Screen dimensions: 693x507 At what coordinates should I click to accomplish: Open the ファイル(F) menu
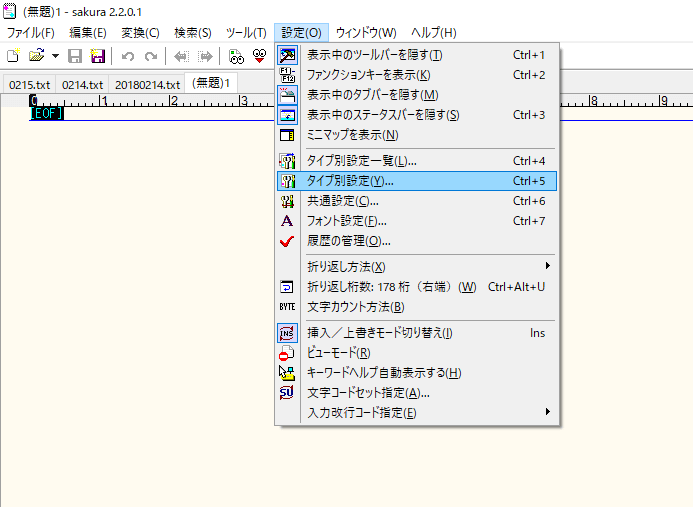click(30, 33)
